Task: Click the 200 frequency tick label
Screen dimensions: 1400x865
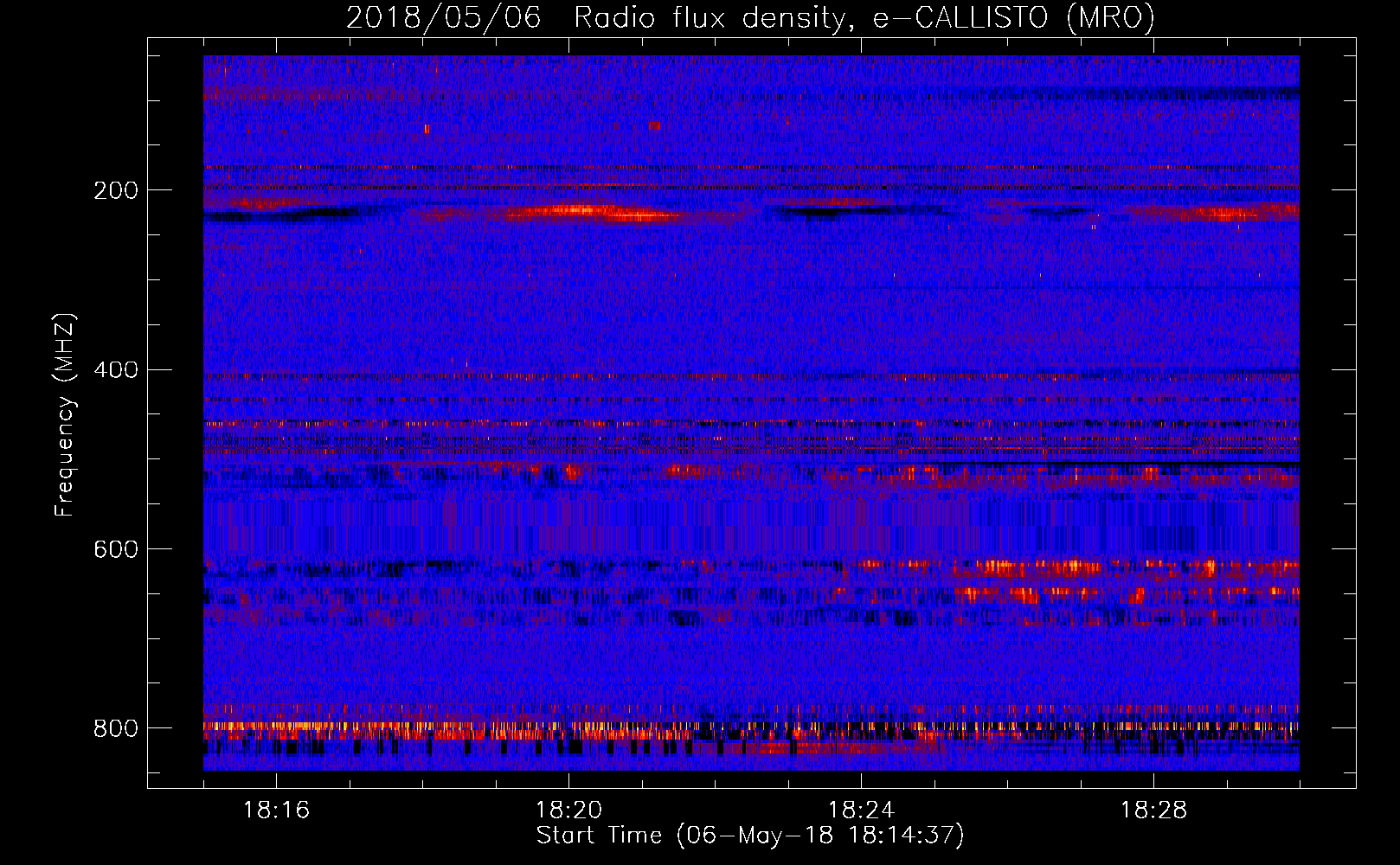Action: point(115,190)
